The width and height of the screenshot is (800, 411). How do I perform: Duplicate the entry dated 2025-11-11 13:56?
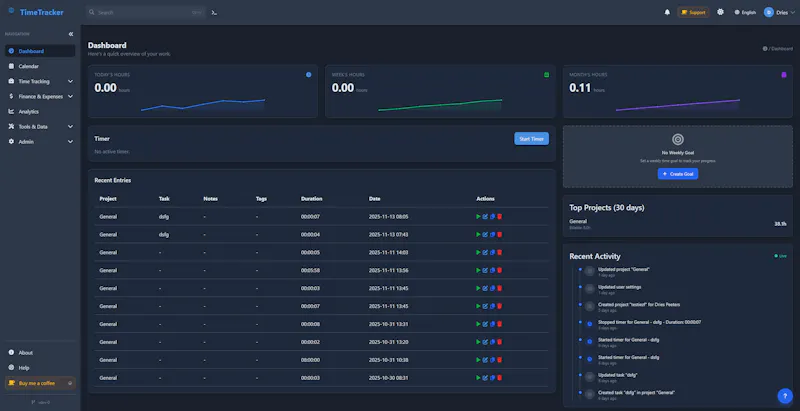(x=492, y=270)
